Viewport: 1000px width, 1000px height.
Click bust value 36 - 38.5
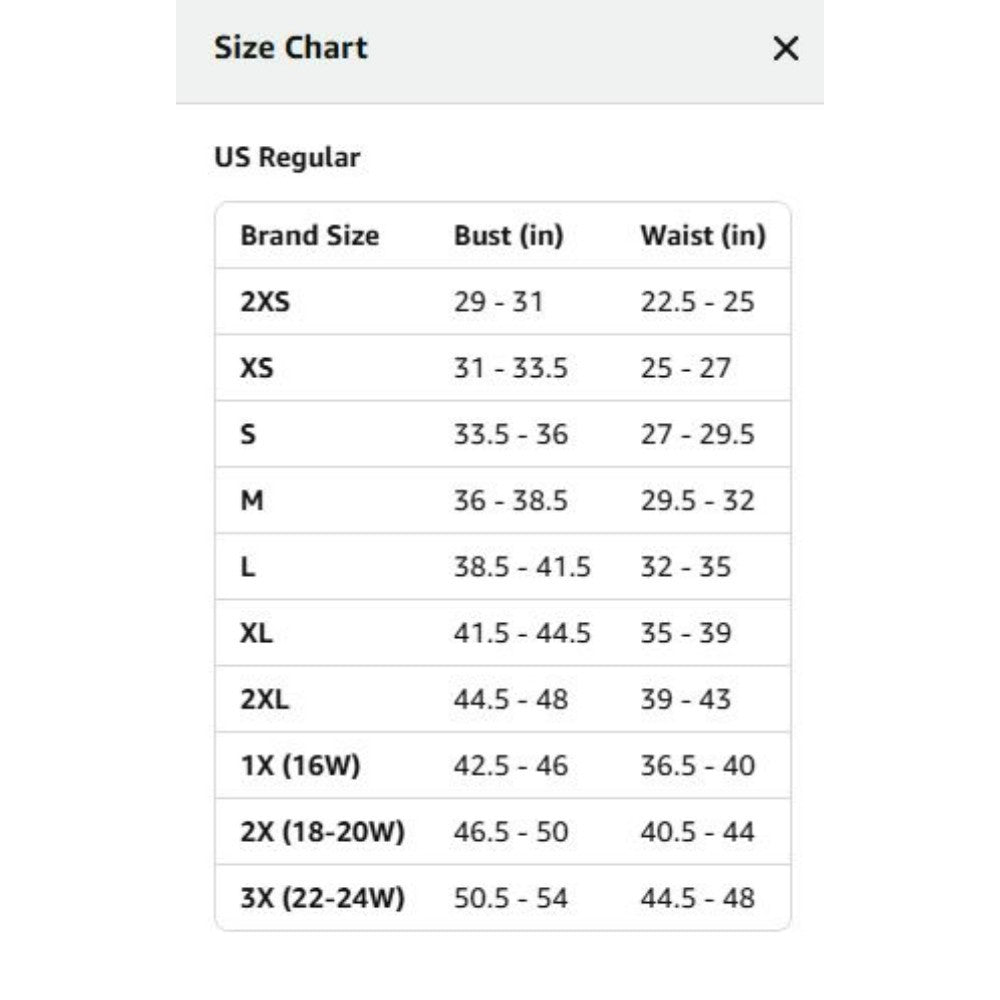511,501
